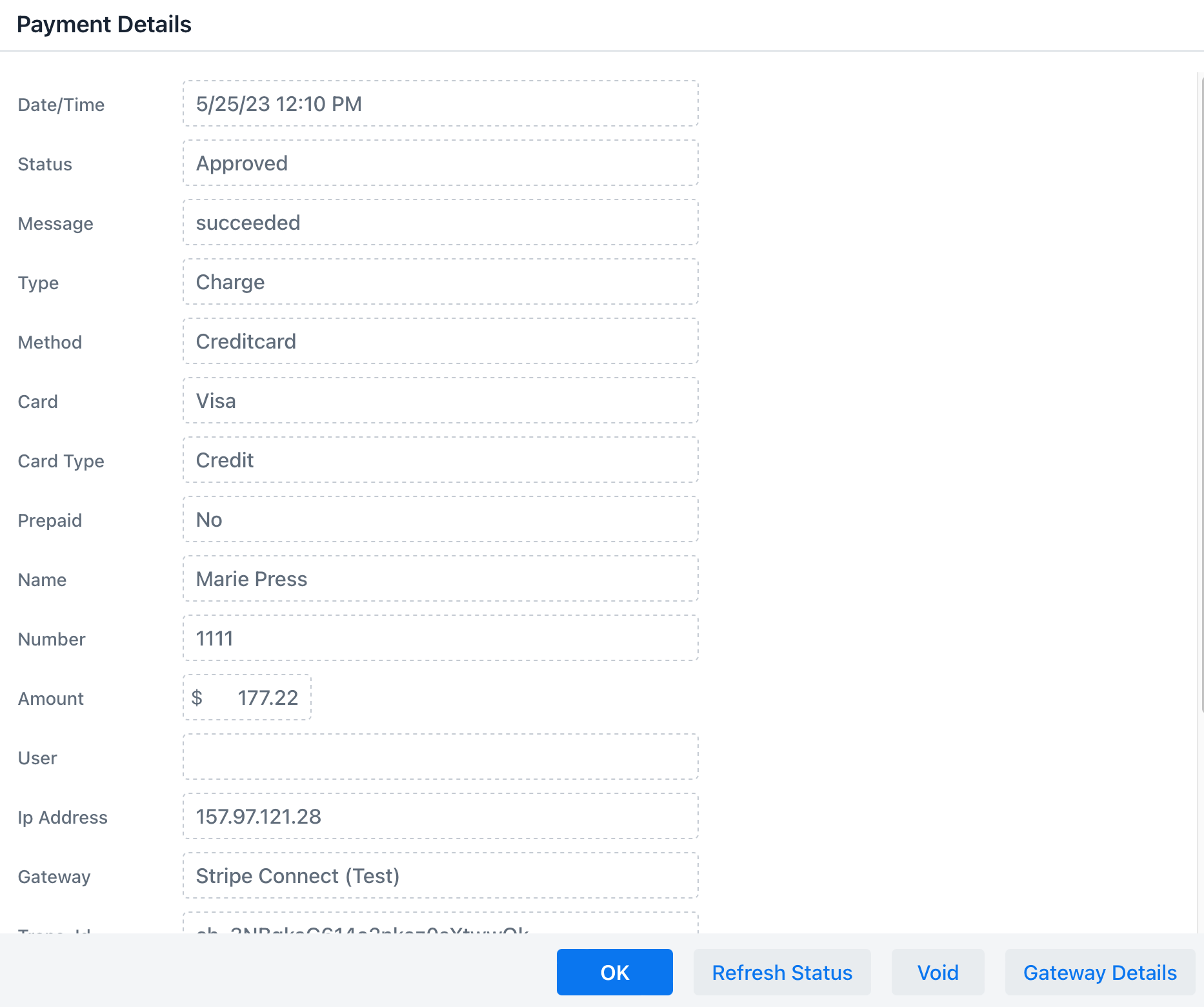The width and height of the screenshot is (1204, 1007).
Task: Click the Name field with Marie Press
Action: point(441,578)
